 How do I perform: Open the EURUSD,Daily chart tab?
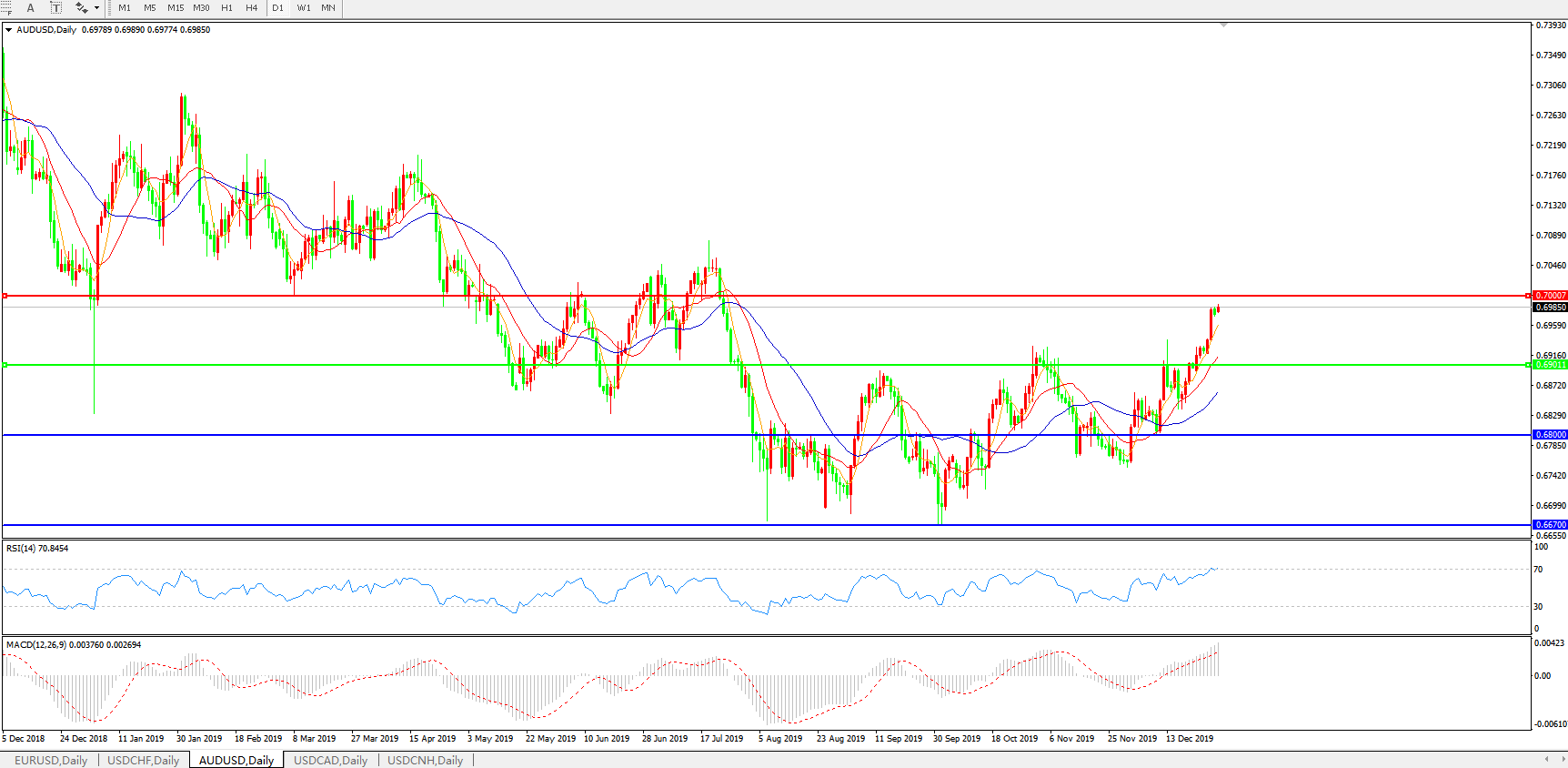point(51,760)
